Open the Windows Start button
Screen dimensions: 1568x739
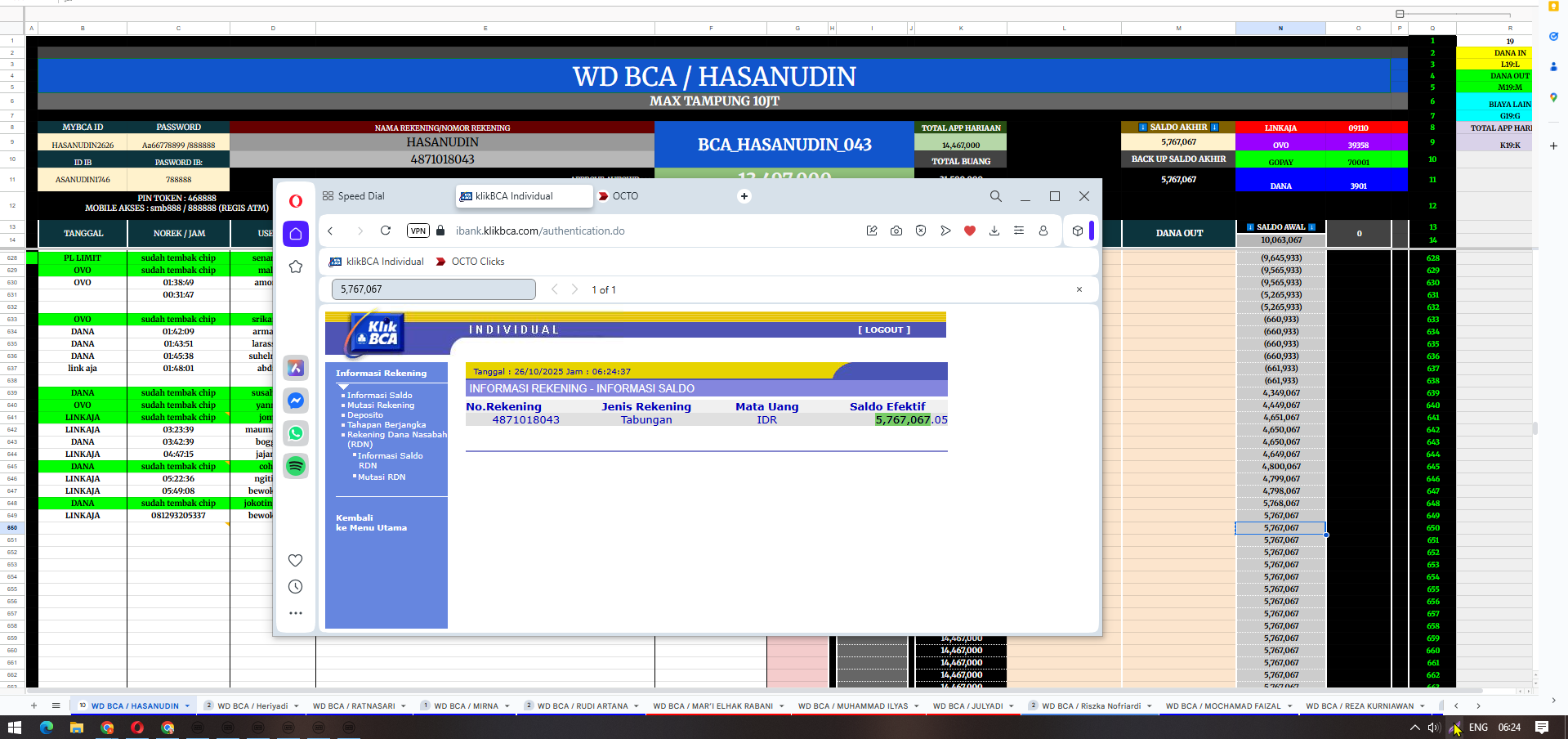[x=14, y=727]
